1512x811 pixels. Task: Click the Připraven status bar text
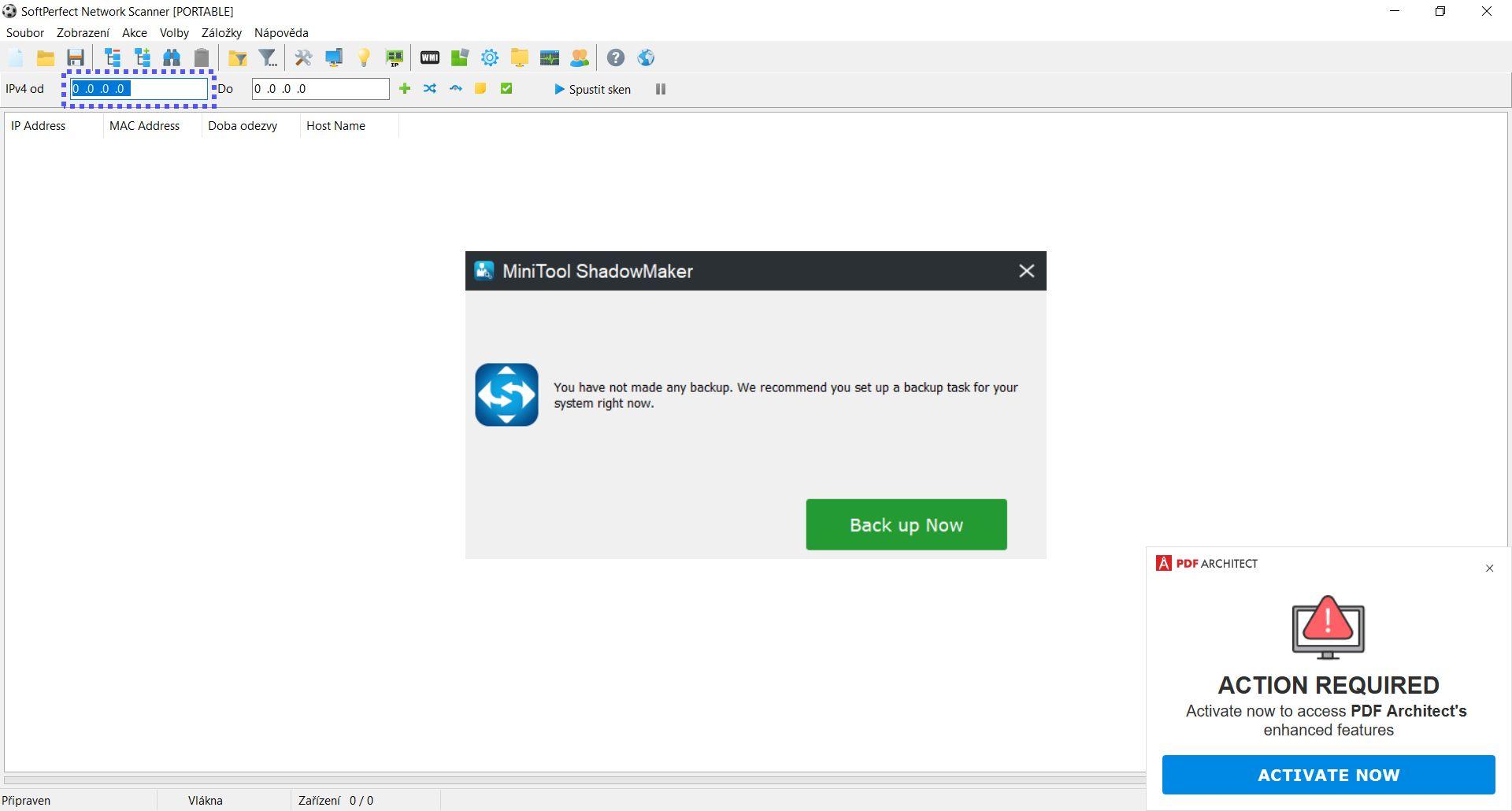click(27, 800)
